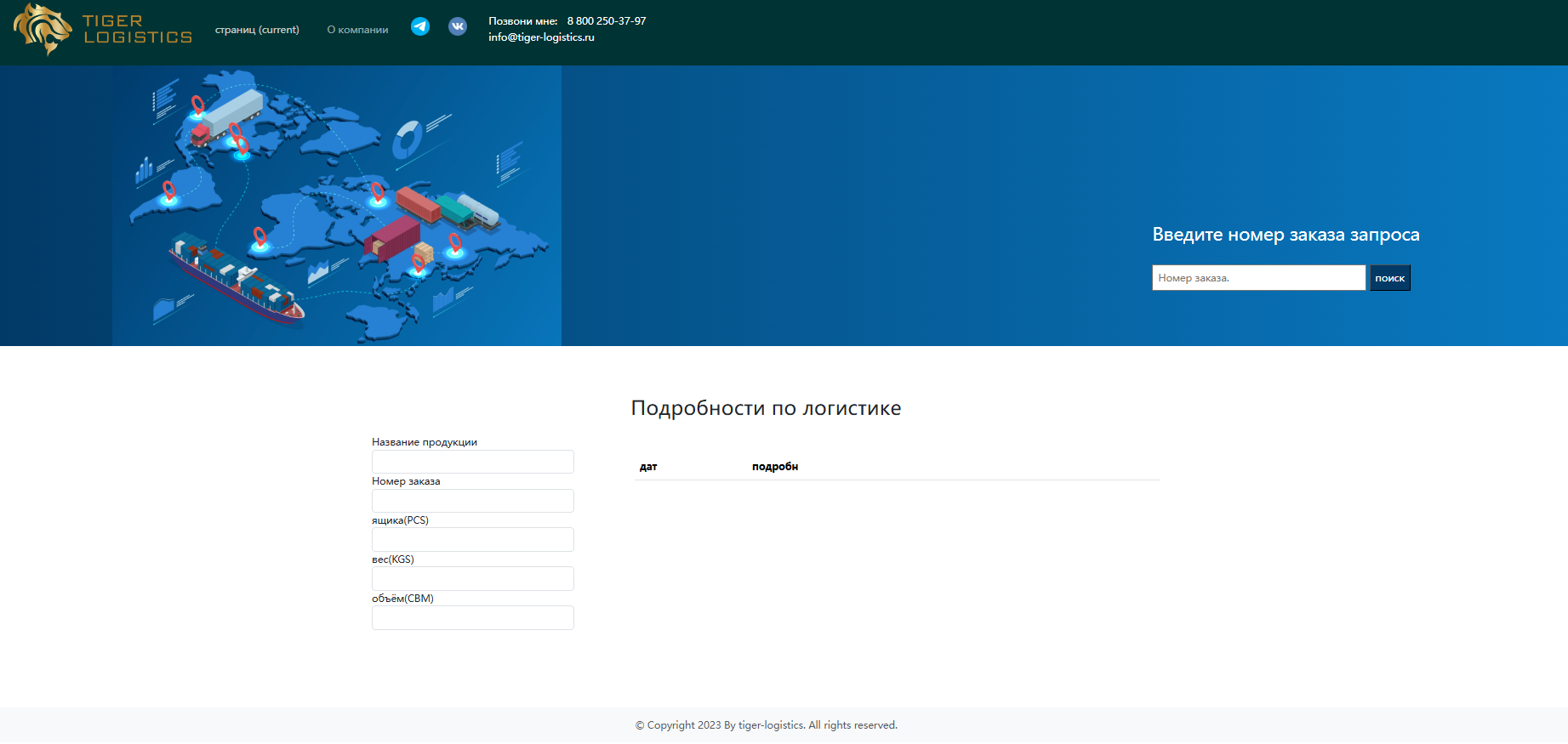Image resolution: width=1568 pixels, height=744 pixels.
Task: Click the Позвони мне label
Action: coord(523,21)
